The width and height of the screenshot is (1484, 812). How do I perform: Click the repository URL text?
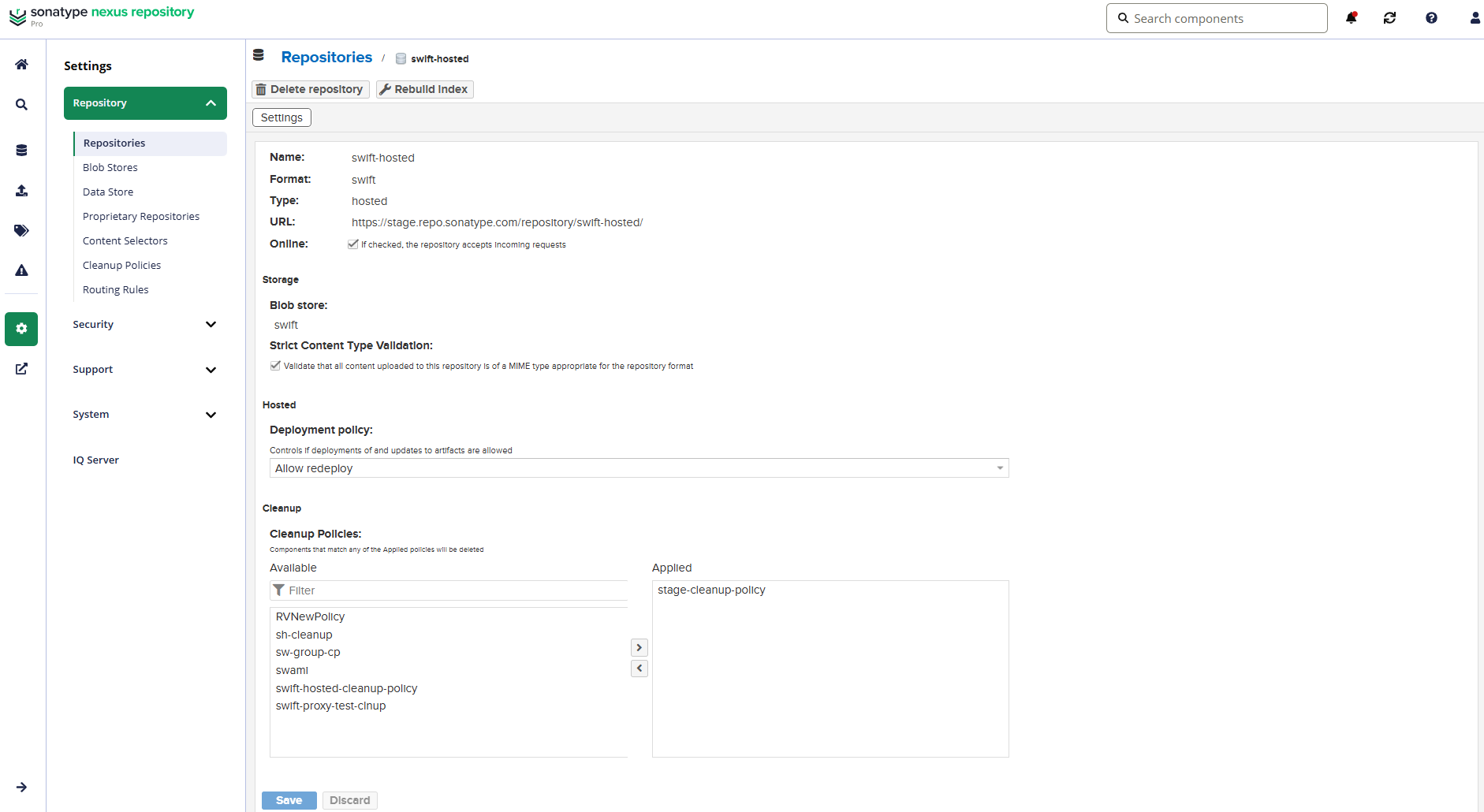point(497,222)
